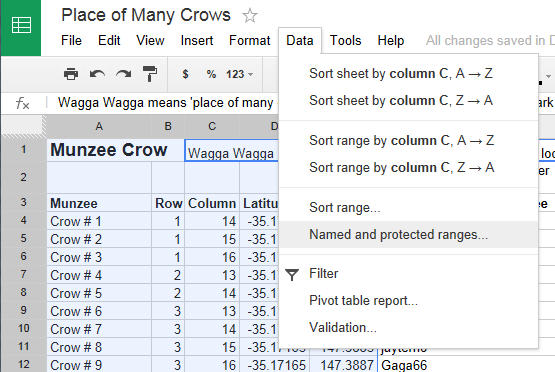Click the Munzee Crow title cell
Image resolution: width=555 pixels, height=372 pixels.
point(116,150)
